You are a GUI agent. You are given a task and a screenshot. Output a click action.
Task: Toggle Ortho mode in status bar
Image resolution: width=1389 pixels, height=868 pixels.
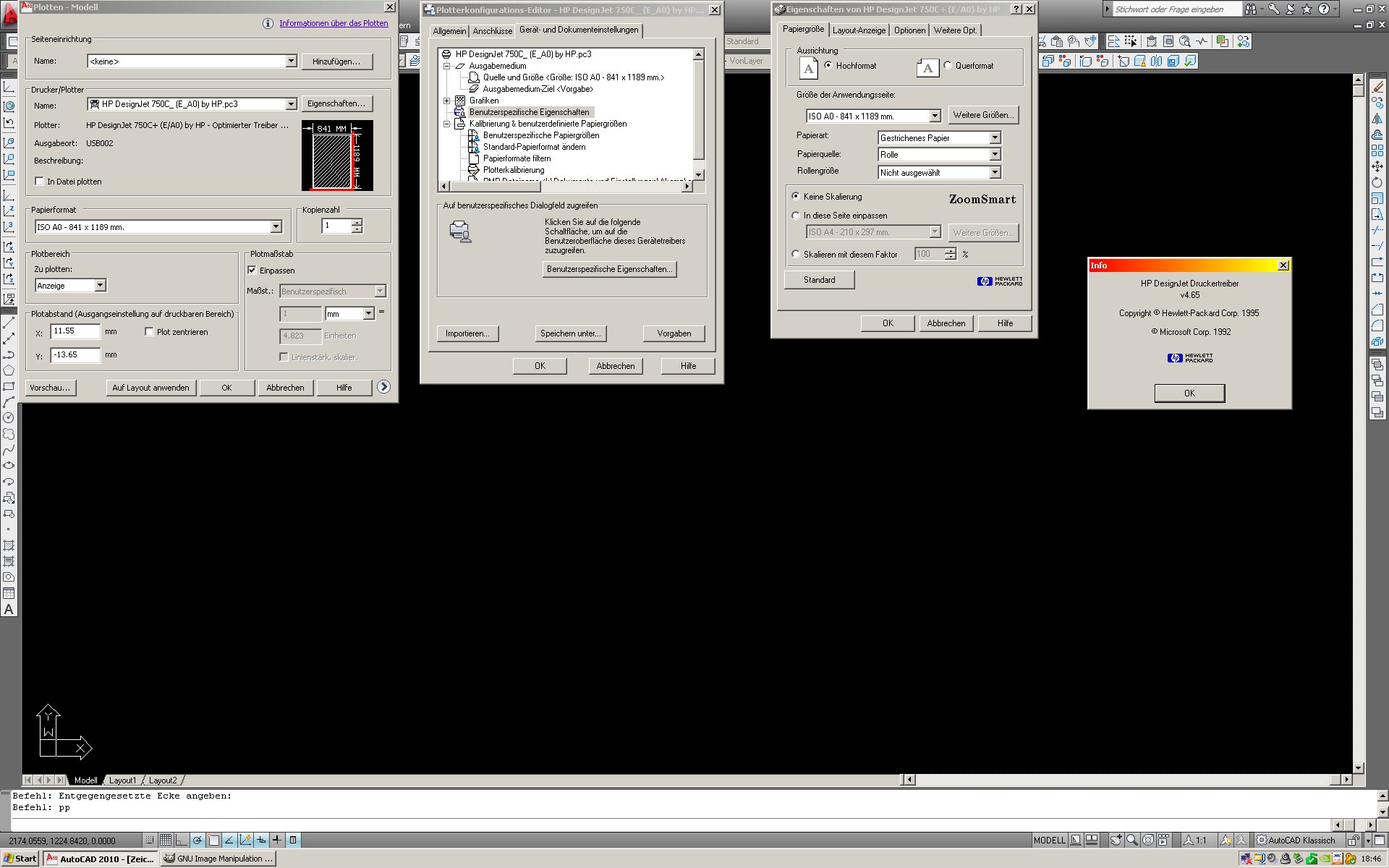[x=181, y=840]
